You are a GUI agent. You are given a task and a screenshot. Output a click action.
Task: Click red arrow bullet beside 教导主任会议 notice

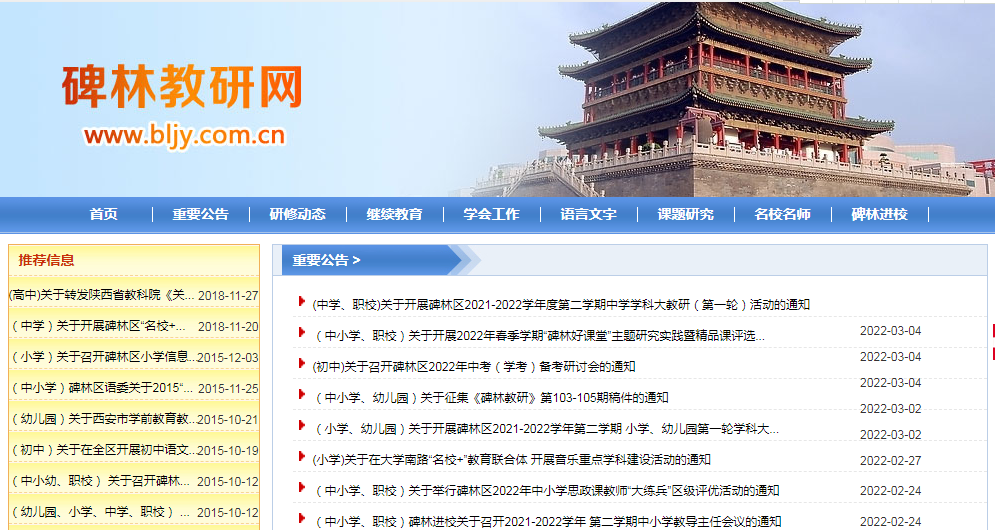[x=302, y=519]
